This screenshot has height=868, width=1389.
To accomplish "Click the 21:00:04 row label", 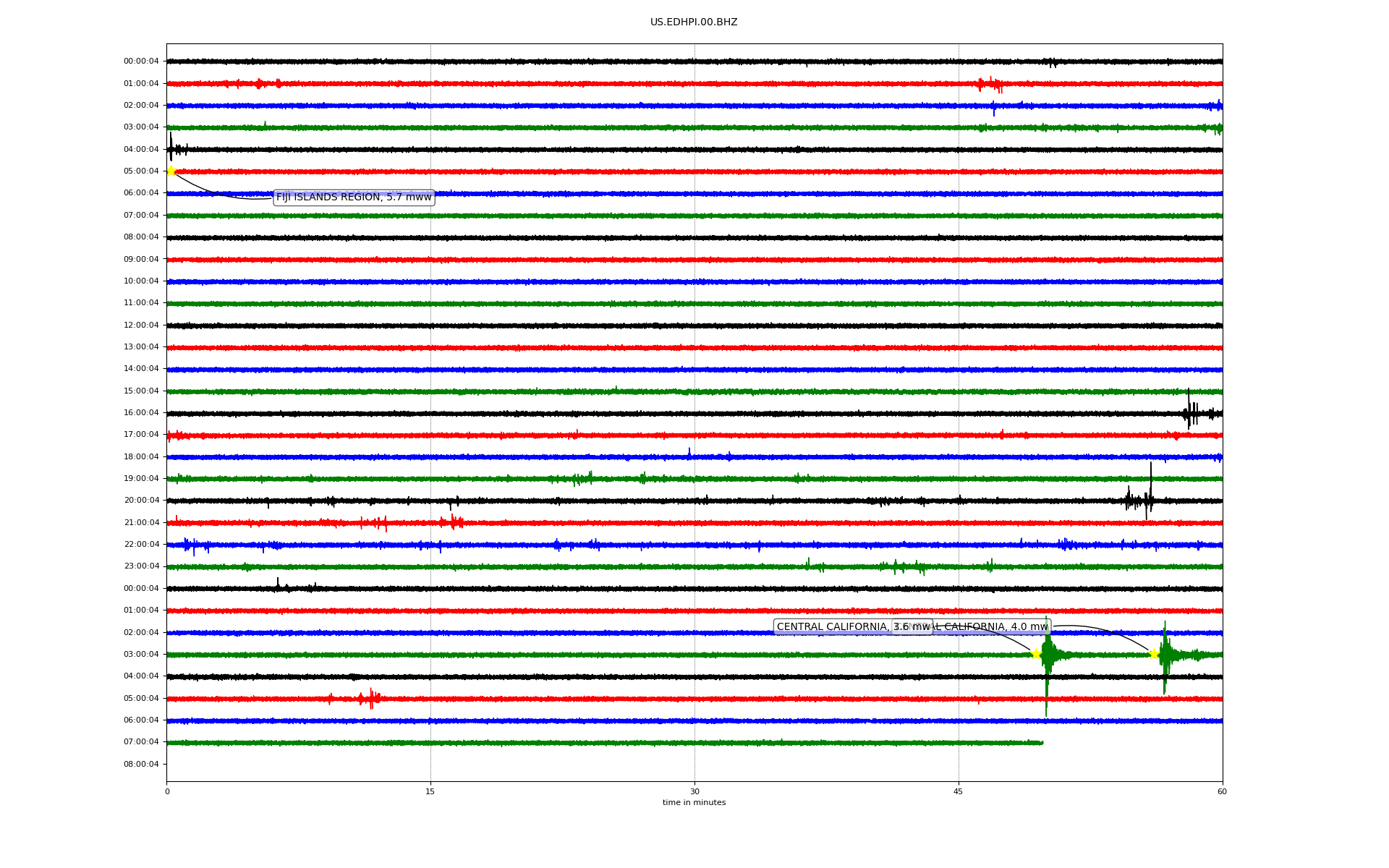I will tap(141, 523).
